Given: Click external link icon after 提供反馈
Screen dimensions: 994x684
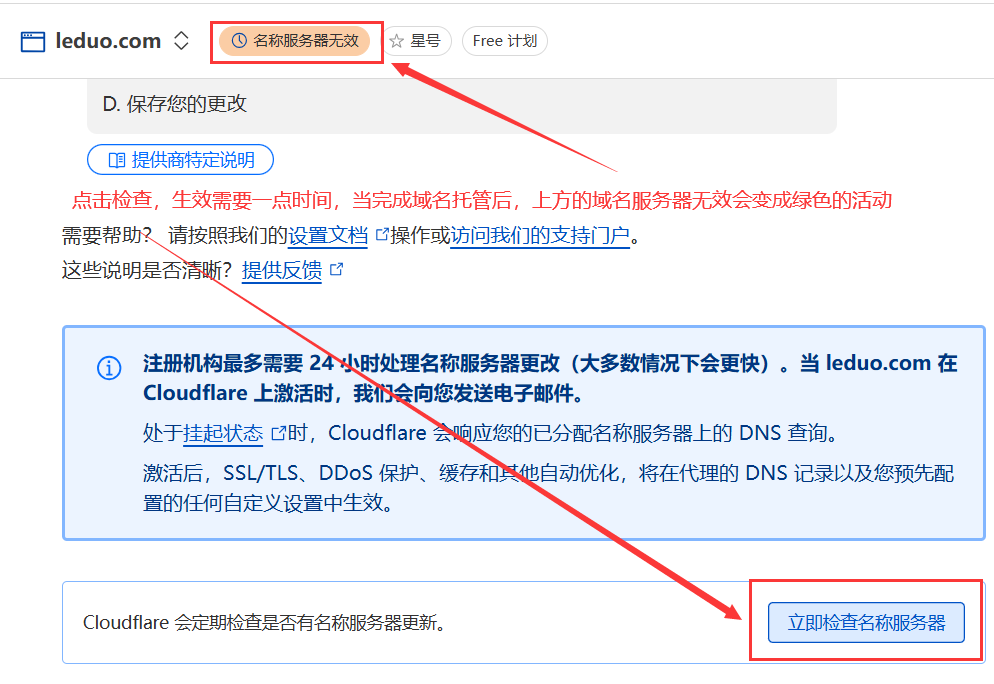Looking at the screenshot, I should pos(337,270).
